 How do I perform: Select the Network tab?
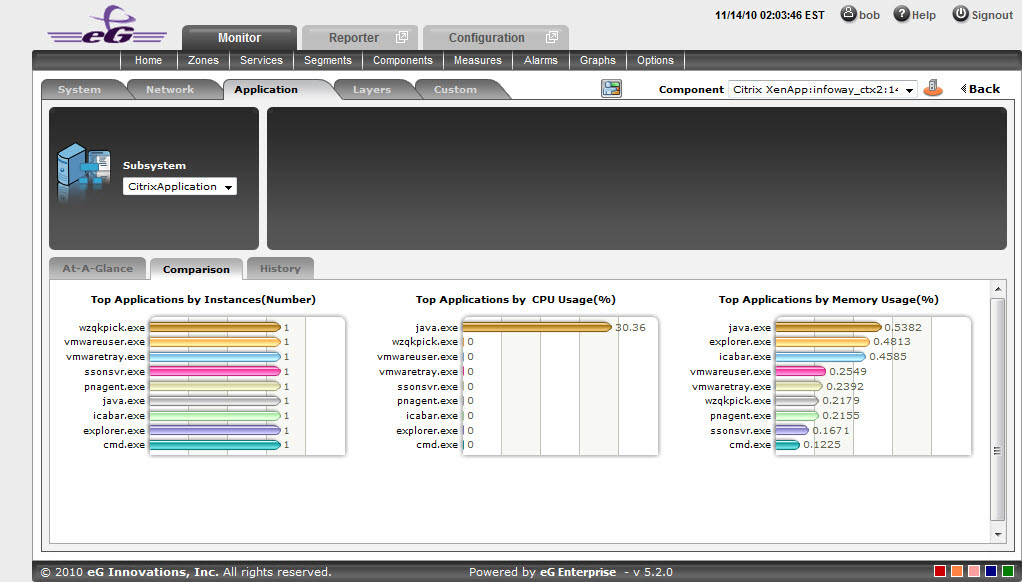pos(170,89)
